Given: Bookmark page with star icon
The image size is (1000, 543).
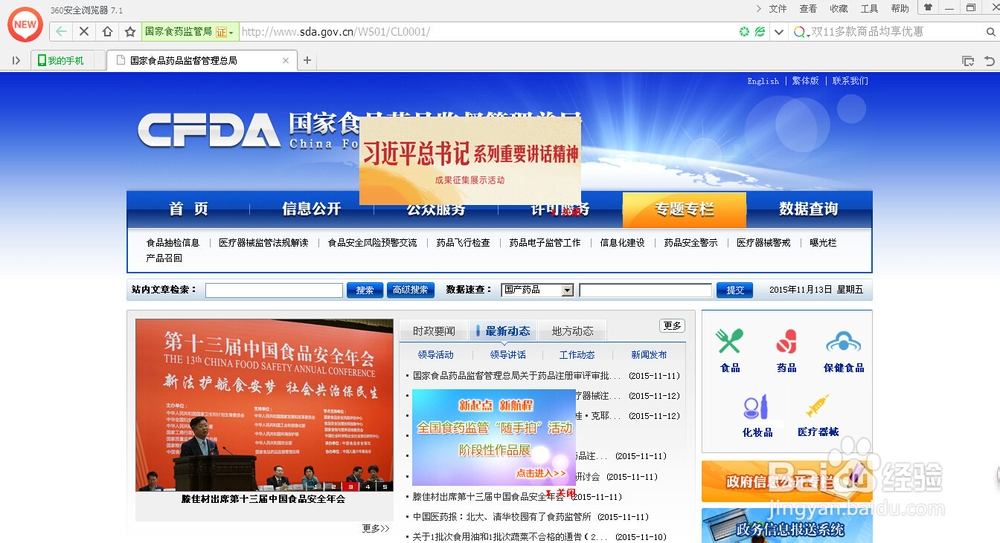Looking at the screenshot, I should point(130,31).
